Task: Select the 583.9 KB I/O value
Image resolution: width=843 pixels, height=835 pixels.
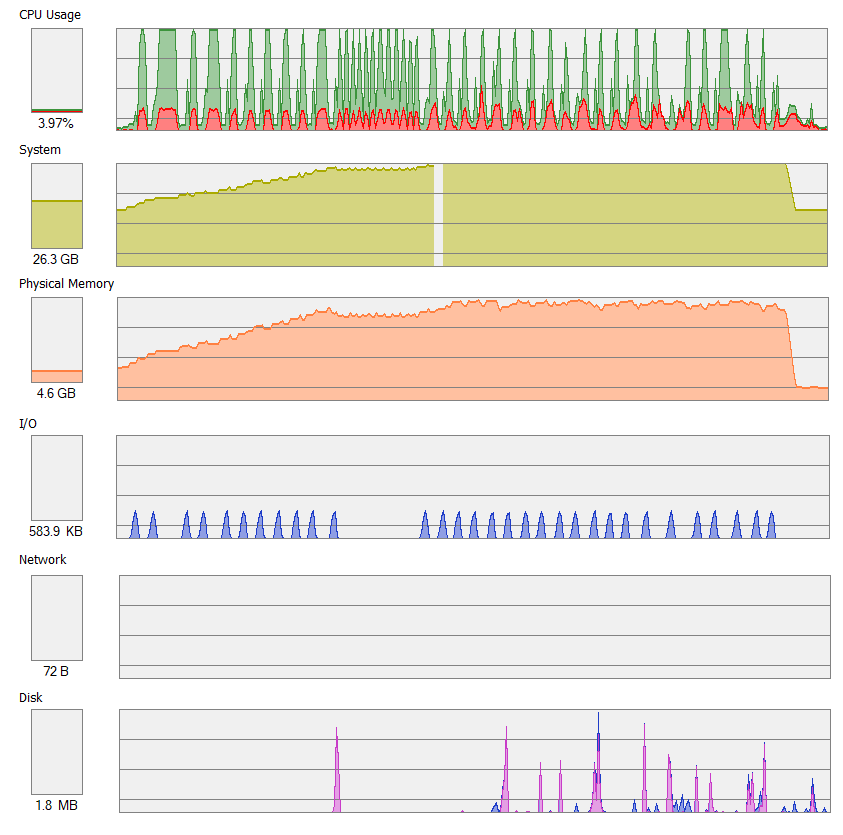Action: coord(56,532)
